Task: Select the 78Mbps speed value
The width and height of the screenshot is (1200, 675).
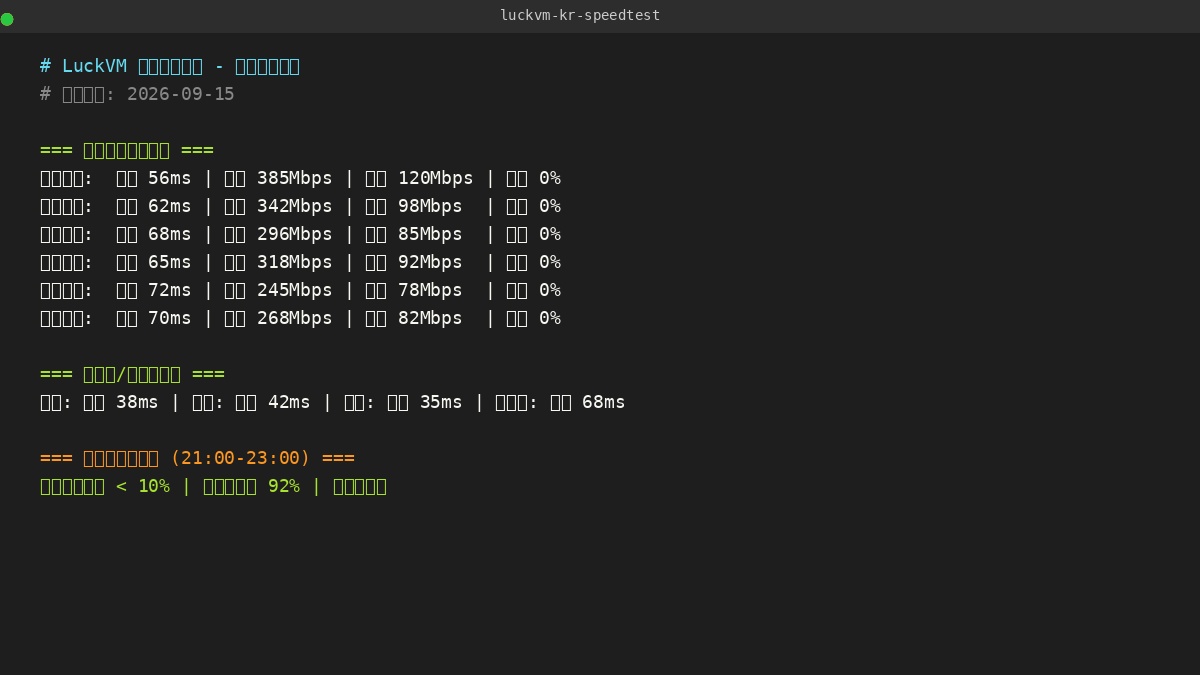Action: tap(430, 290)
